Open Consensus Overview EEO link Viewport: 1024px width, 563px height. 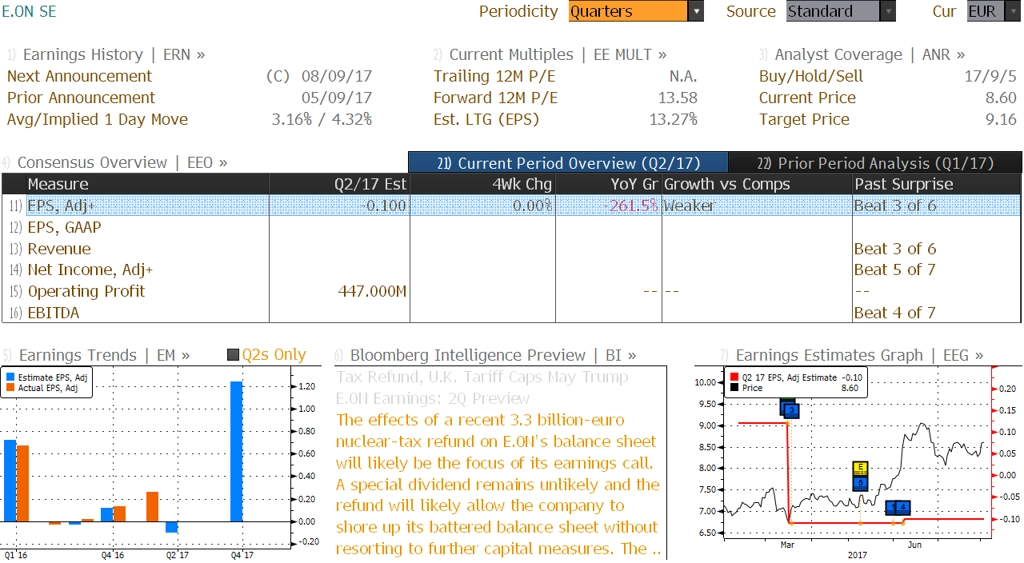point(122,163)
